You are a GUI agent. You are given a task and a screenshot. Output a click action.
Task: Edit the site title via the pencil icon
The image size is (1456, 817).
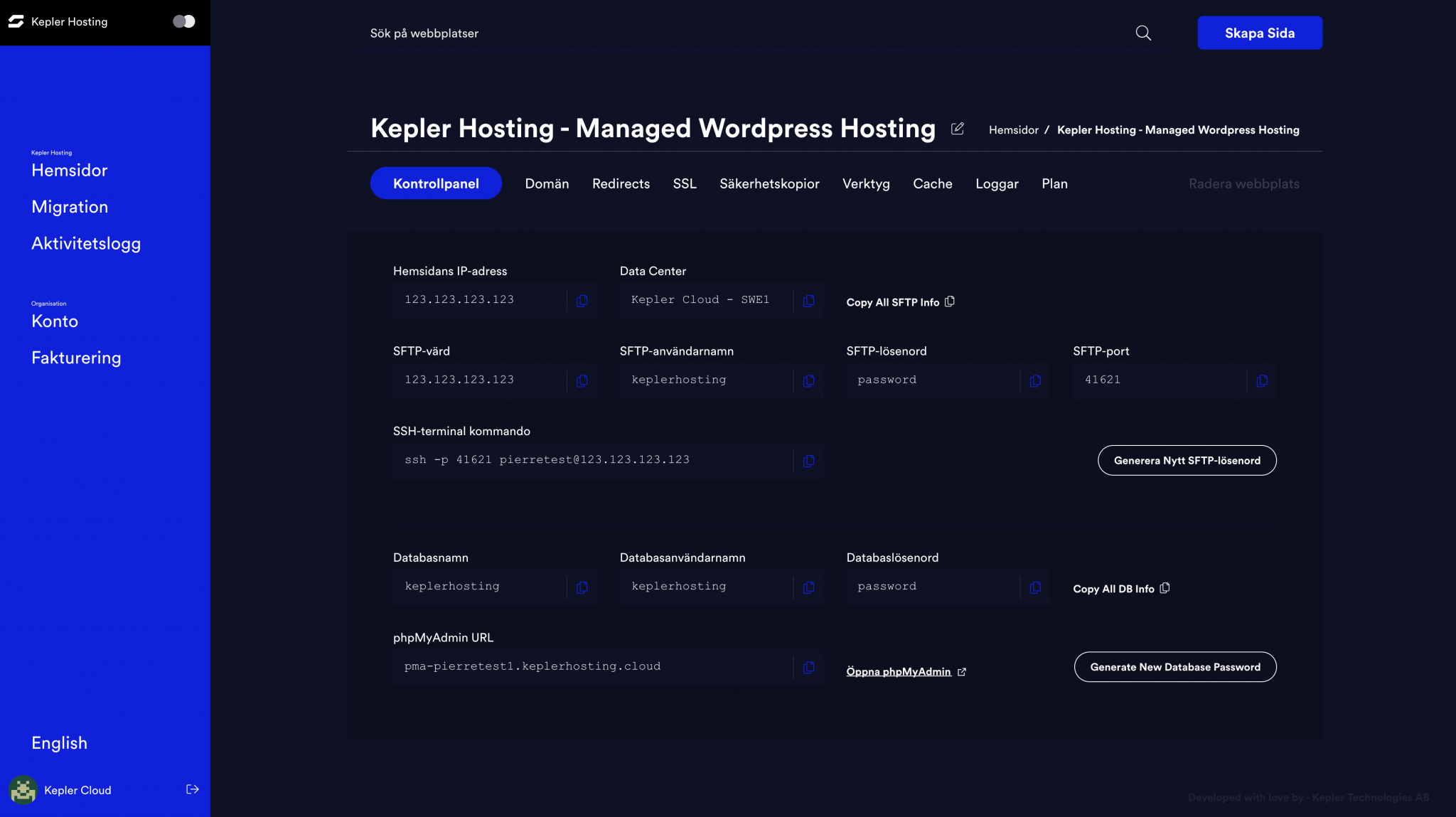pos(956,129)
